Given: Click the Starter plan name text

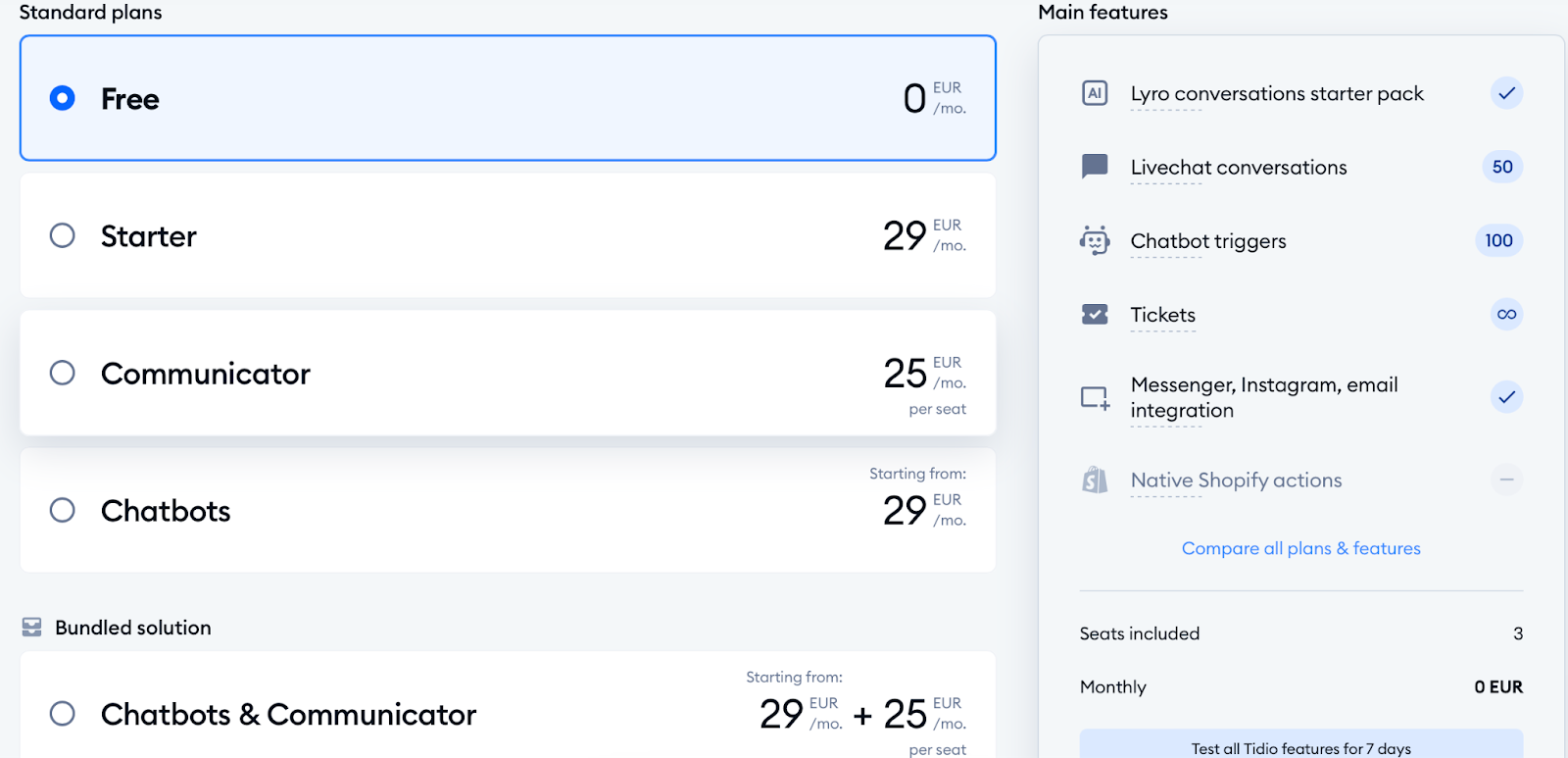Looking at the screenshot, I should pos(149,236).
